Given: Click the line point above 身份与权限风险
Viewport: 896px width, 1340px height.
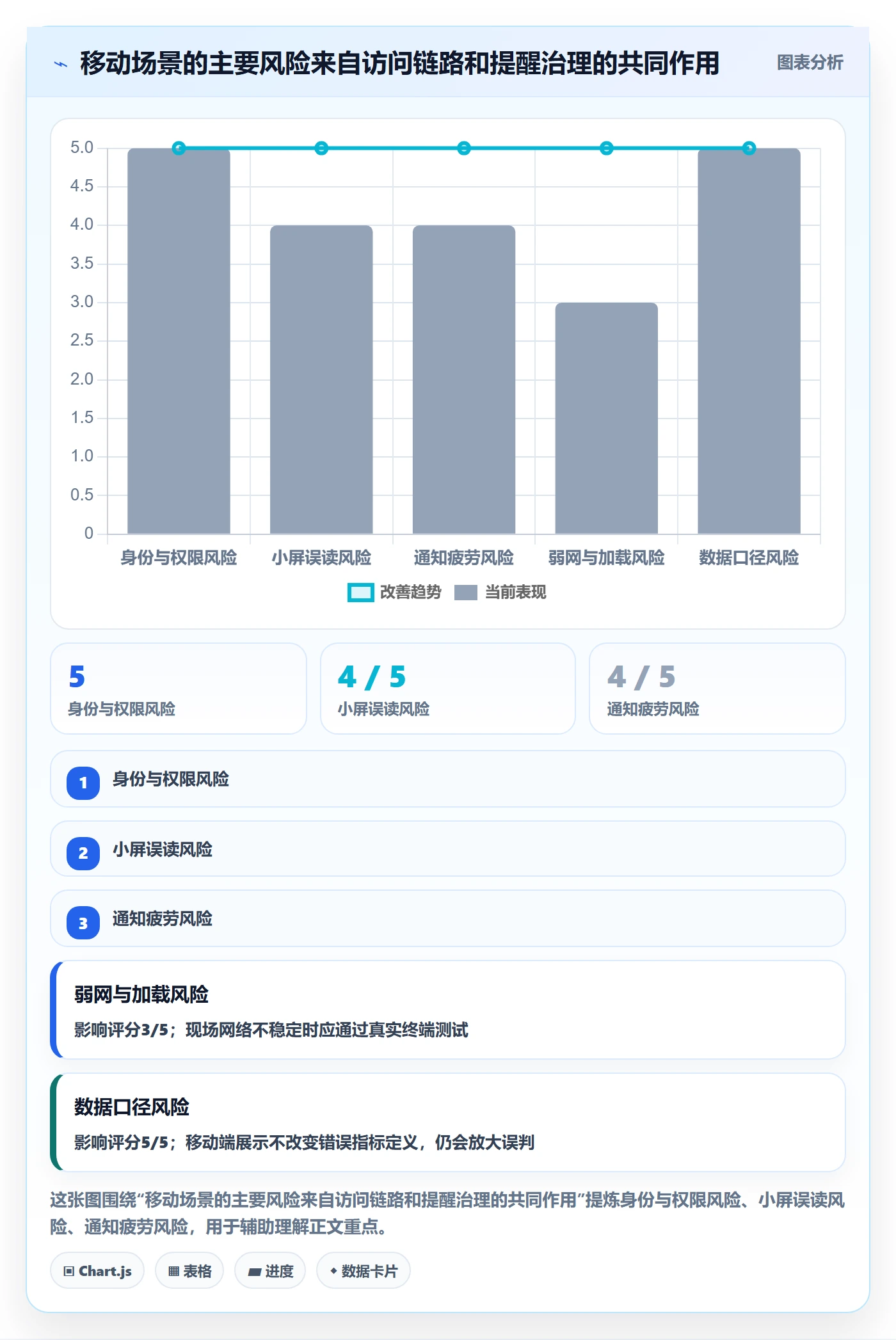Looking at the screenshot, I should pyautogui.click(x=179, y=148).
